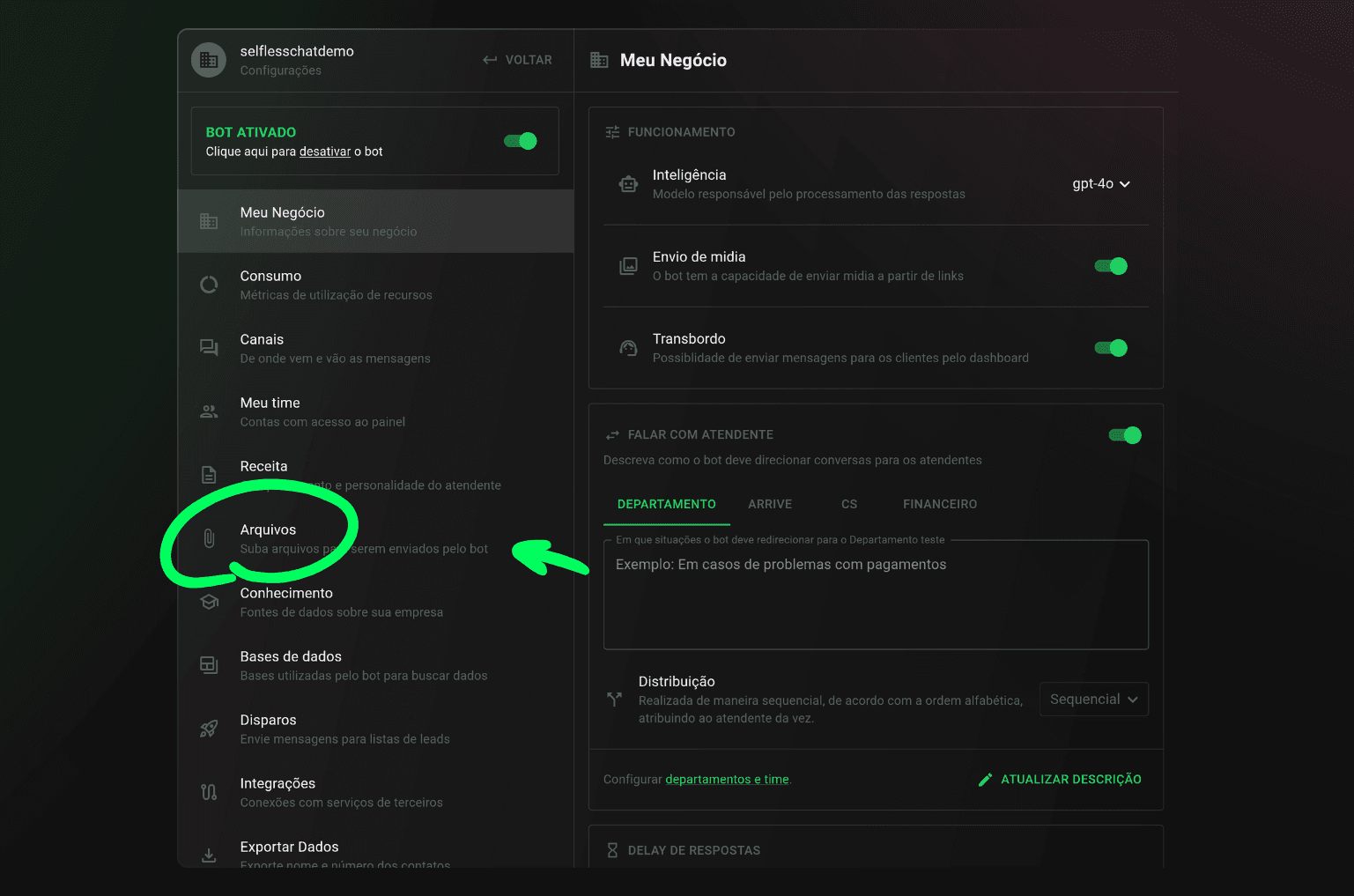Click the Meu Negócio sidebar building icon

coord(209,221)
